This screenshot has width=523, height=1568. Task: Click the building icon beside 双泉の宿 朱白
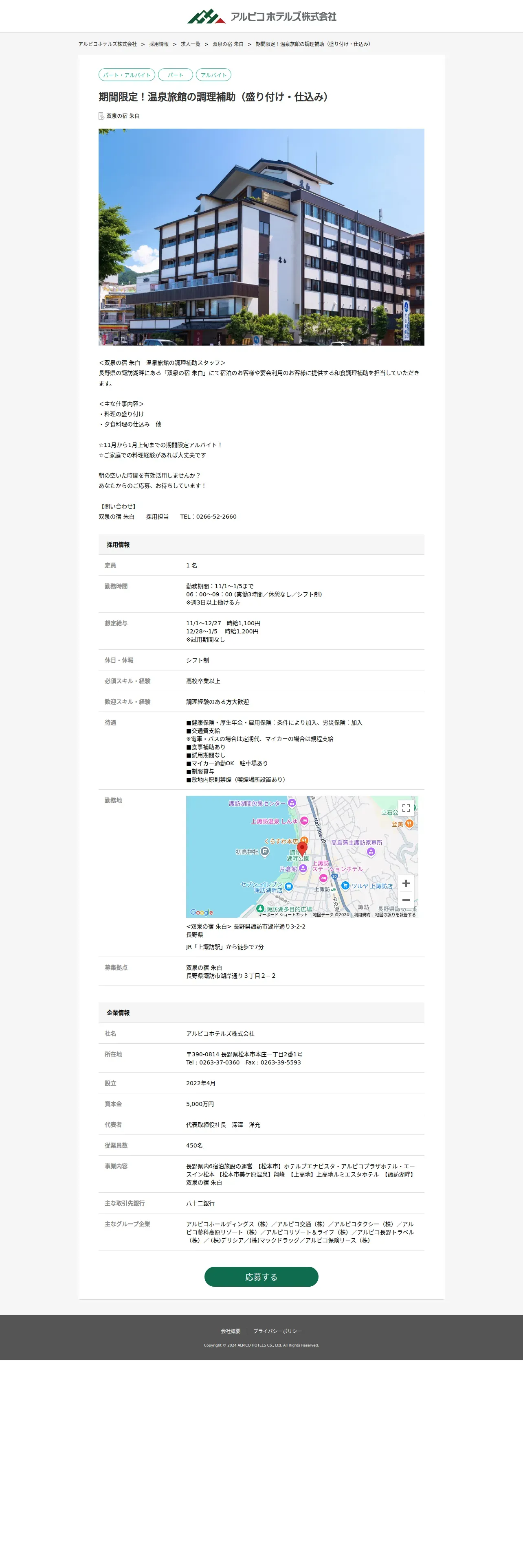(x=102, y=116)
